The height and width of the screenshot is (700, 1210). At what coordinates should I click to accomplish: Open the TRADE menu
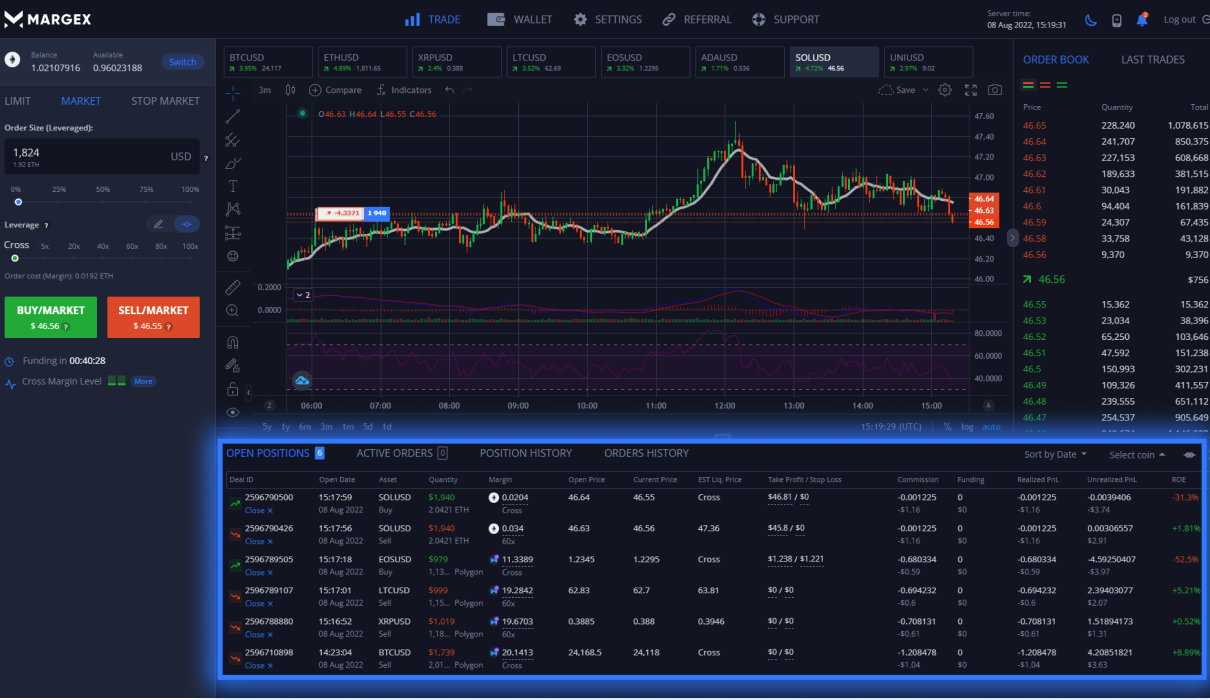(x=433, y=19)
